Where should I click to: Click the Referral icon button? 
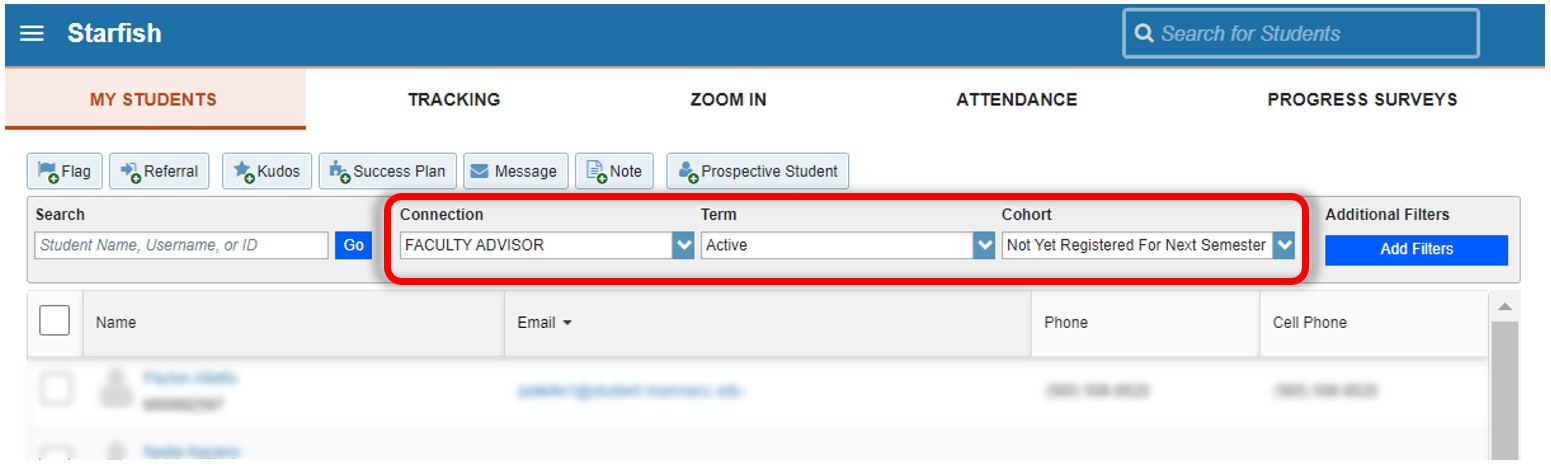point(130,171)
